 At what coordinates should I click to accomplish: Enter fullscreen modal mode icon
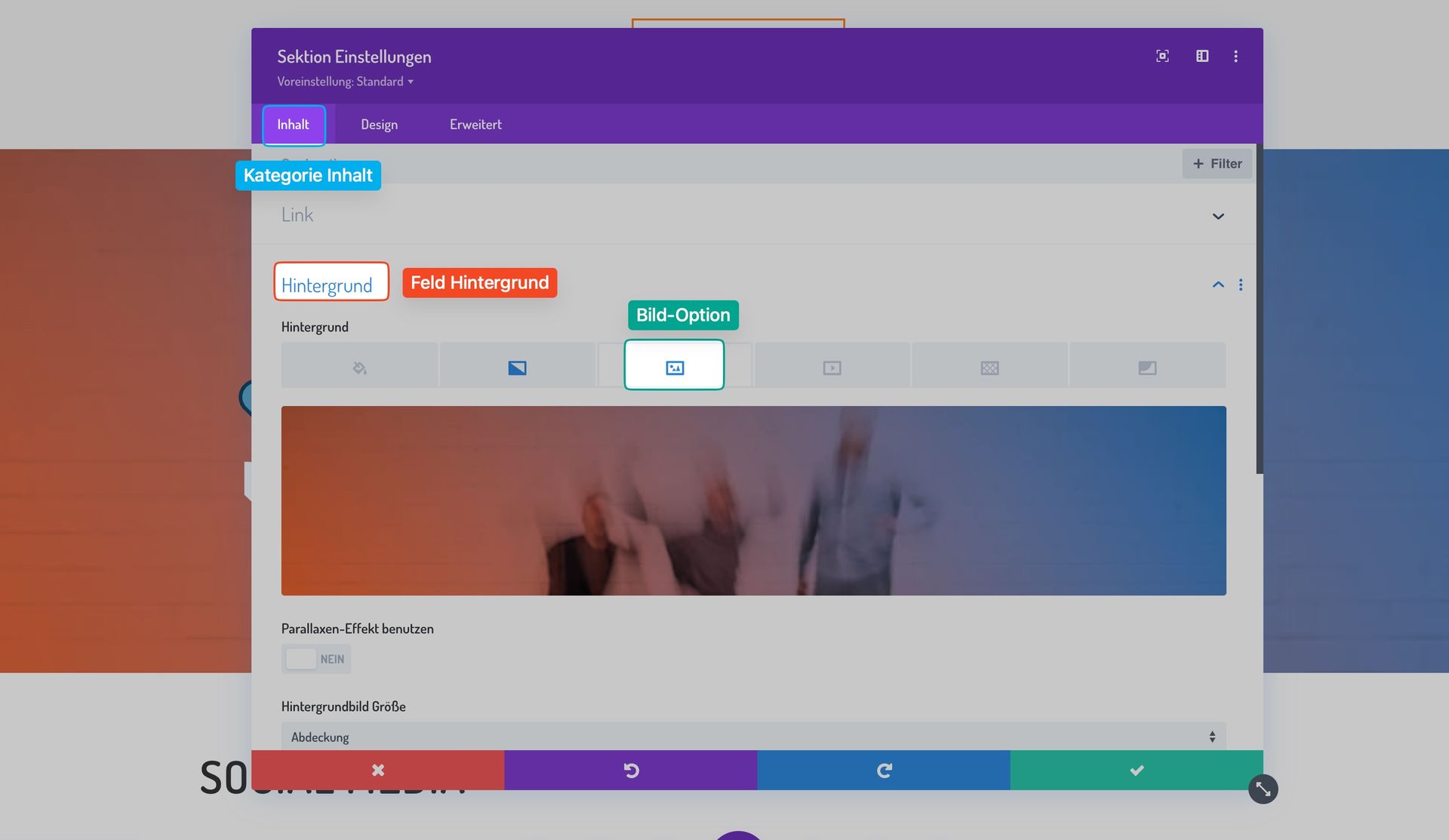click(x=1162, y=56)
